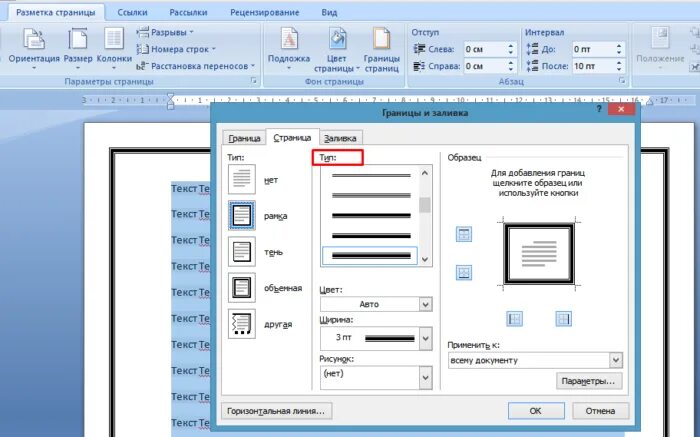
Task: Open the Положение position menu
Action: [x=660, y=49]
